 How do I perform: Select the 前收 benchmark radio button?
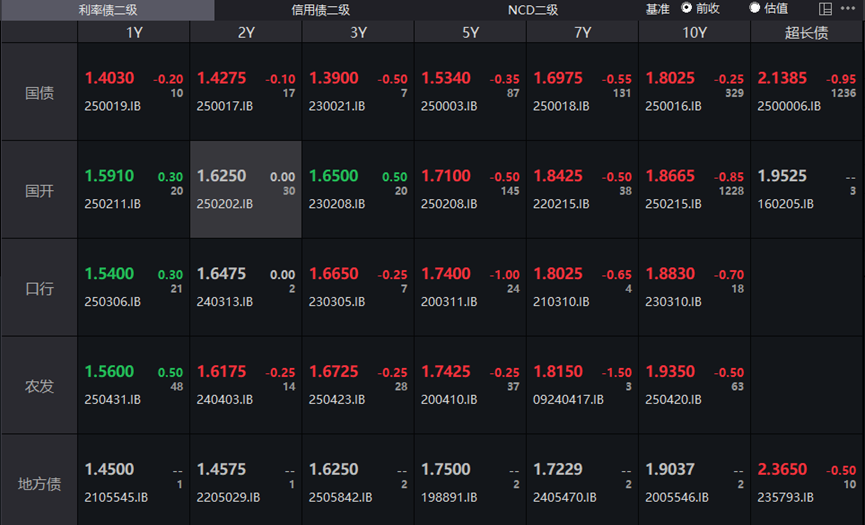pyautogui.click(x=687, y=8)
